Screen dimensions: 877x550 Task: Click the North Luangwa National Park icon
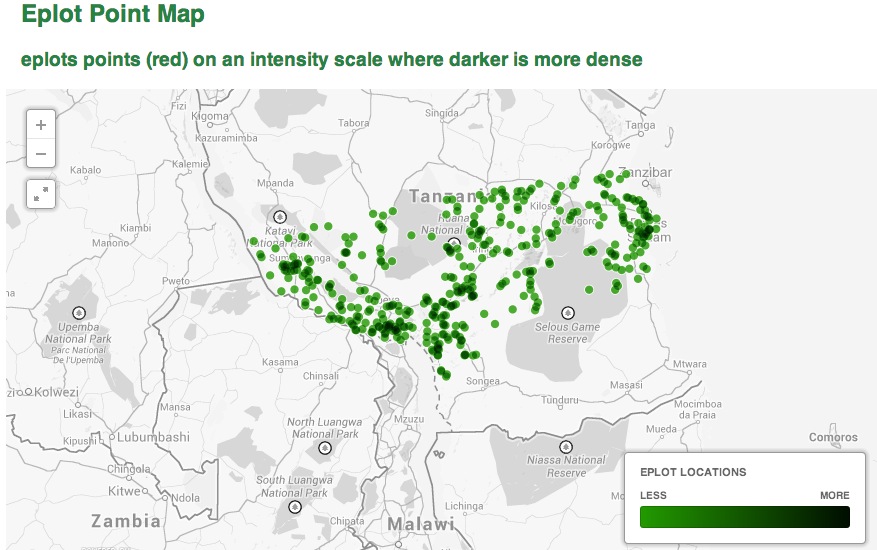325,448
